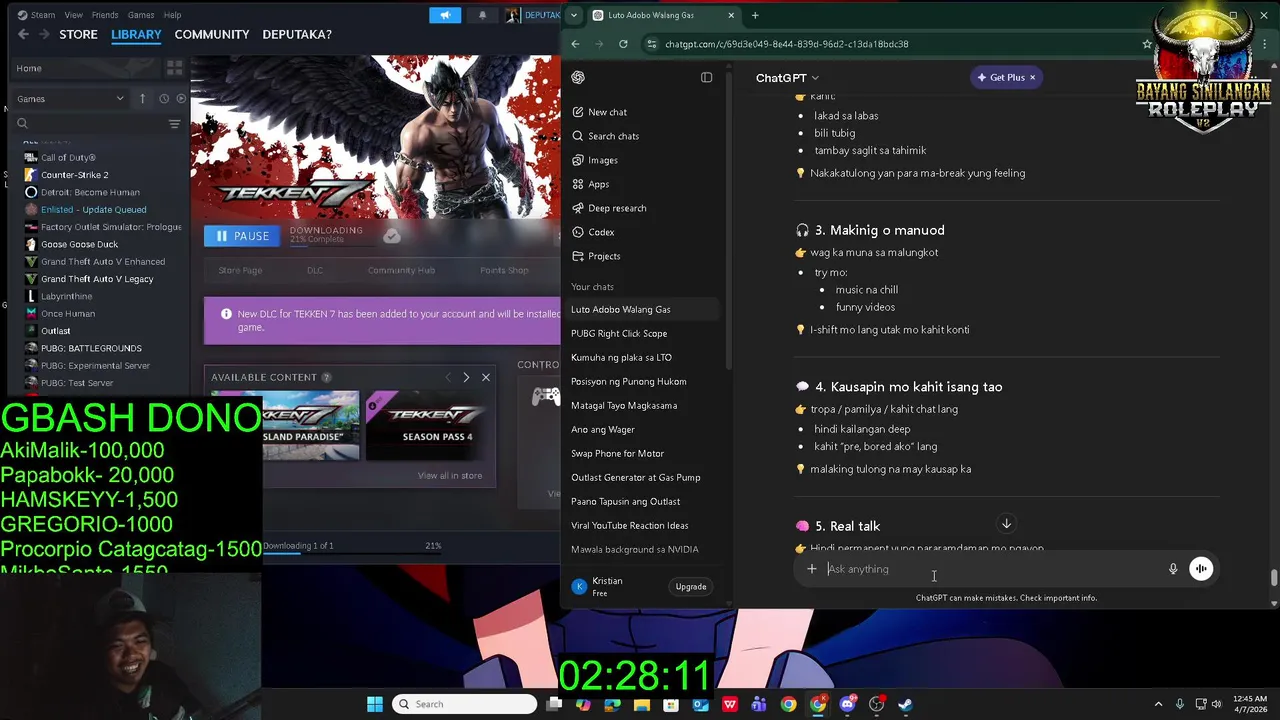Viewport: 1280px width, 720px height.
Task: Open the View menu in Steam
Action: 74,15
